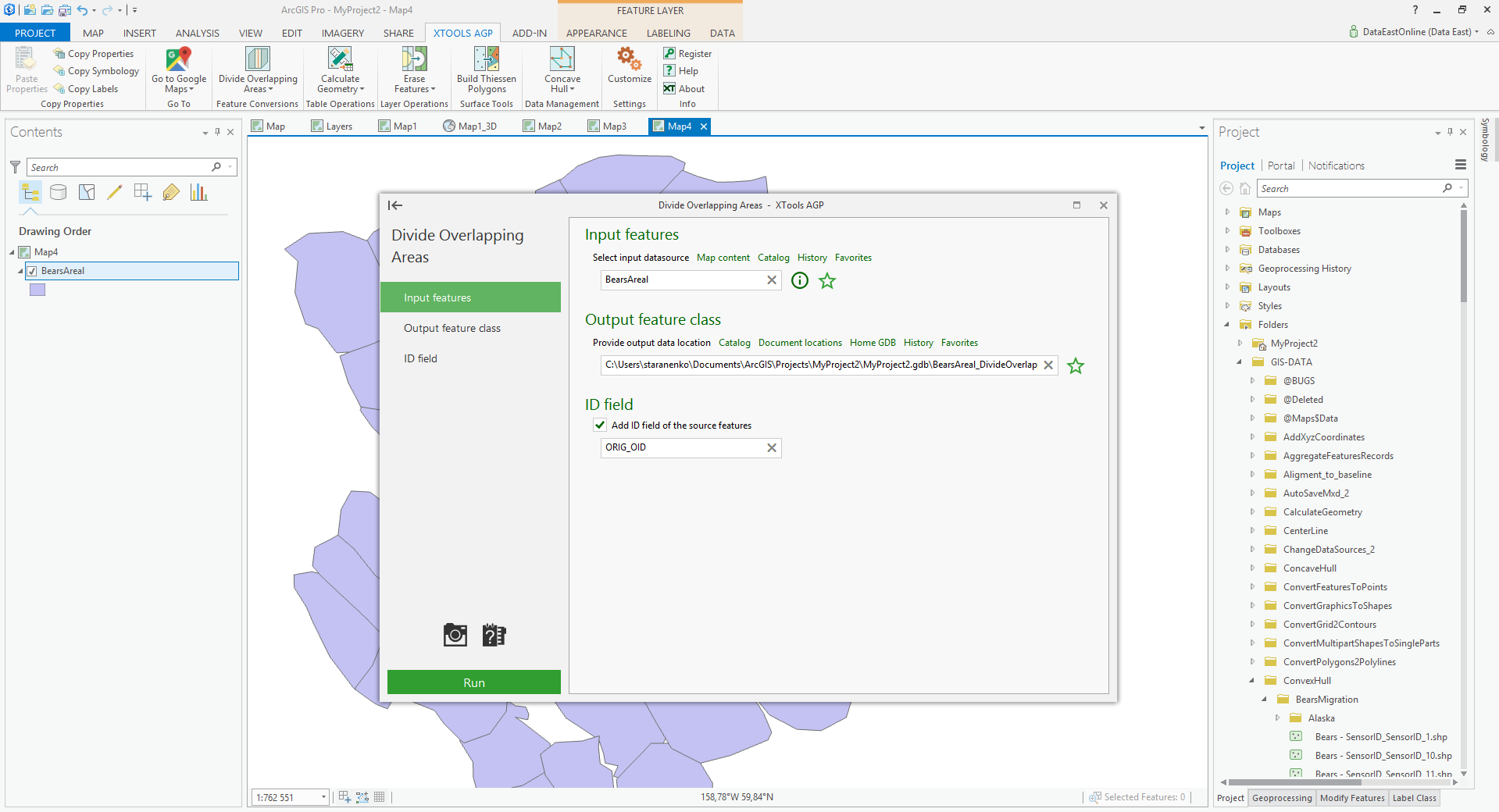Open the ANALYSIS ribbon tab
Screen dimensions: 1499x812
click(198, 33)
